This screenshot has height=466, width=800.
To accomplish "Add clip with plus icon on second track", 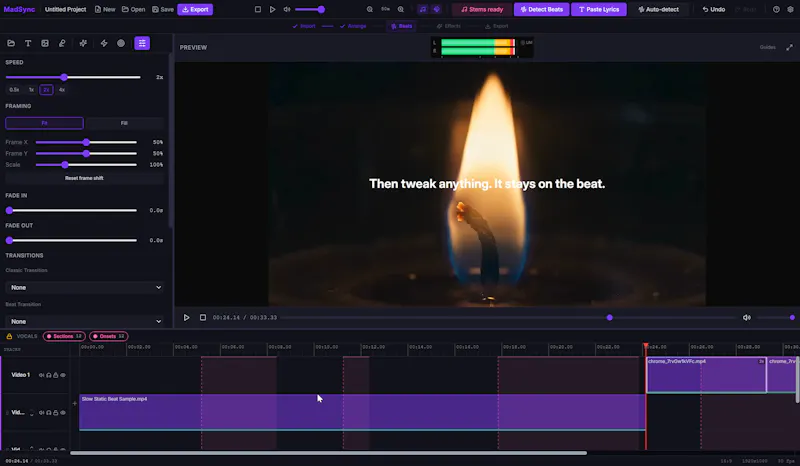I will 74,403.
